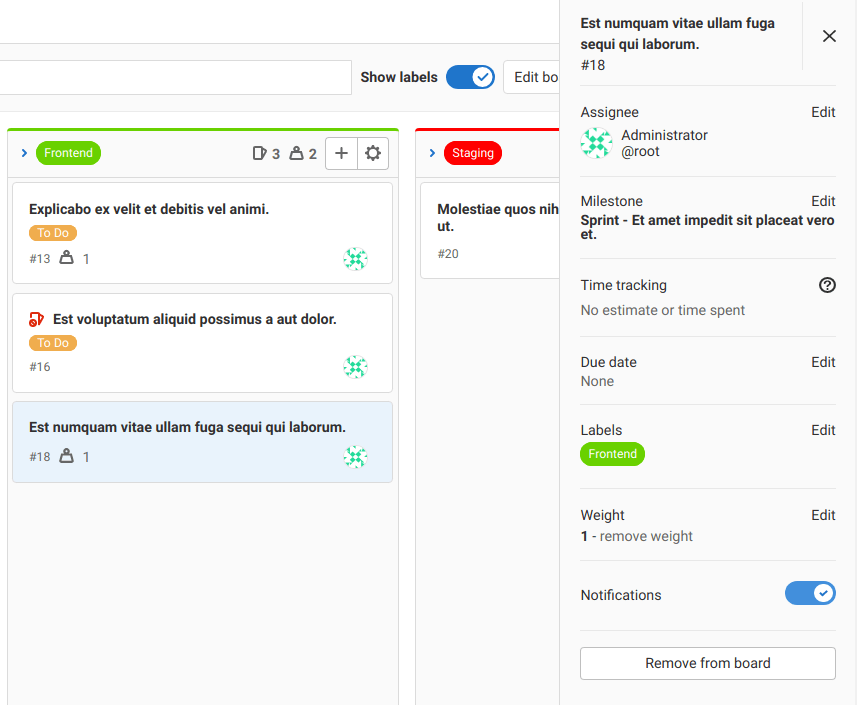Edit the Labels section in sidebar
This screenshot has height=705, width=857.
tap(823, 430)
